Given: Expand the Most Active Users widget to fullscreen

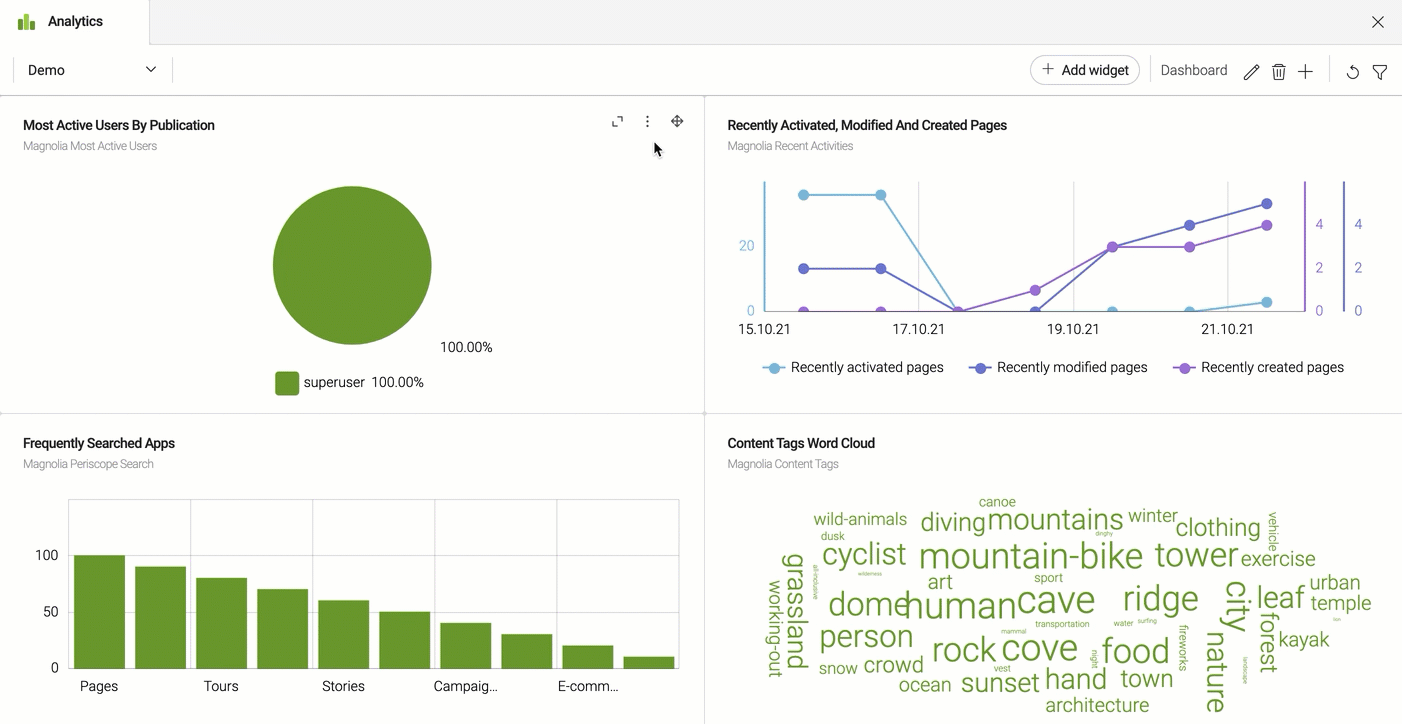Looking at the screenshot, I should pyautogui.click(x=617, y=121).
